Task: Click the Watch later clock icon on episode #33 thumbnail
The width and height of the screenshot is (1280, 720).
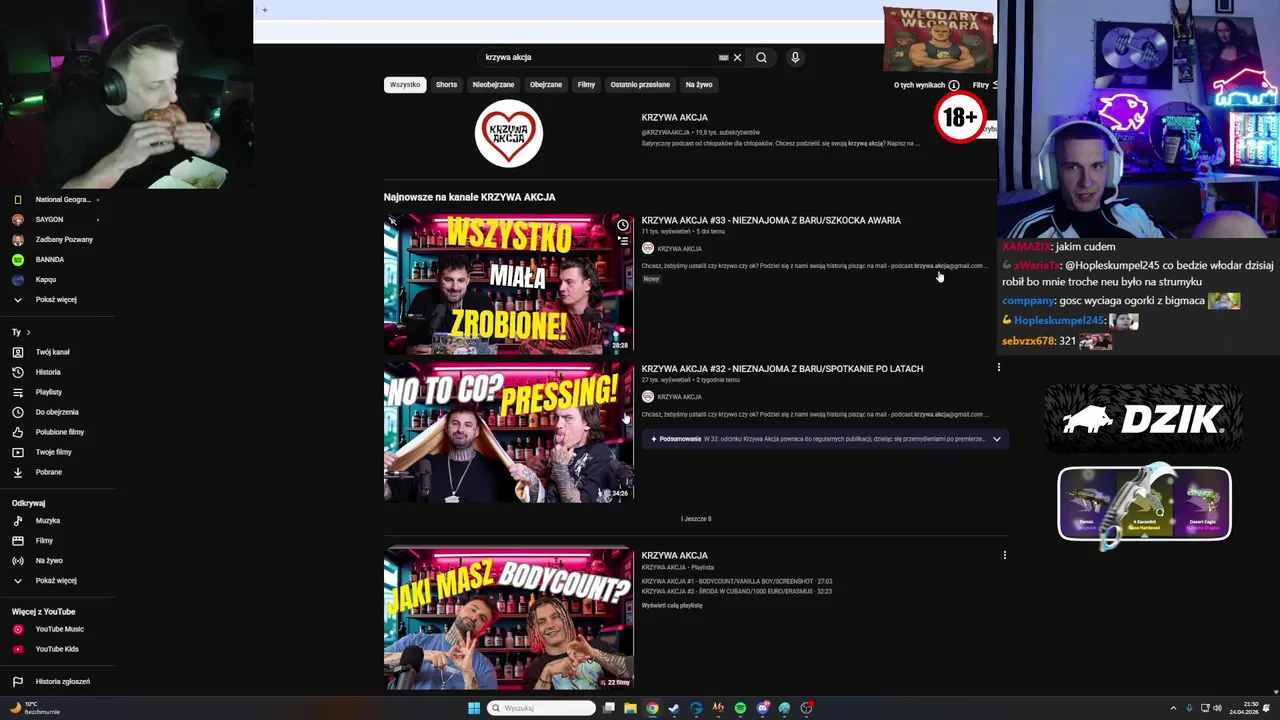Action: click(x=623, y=224)
